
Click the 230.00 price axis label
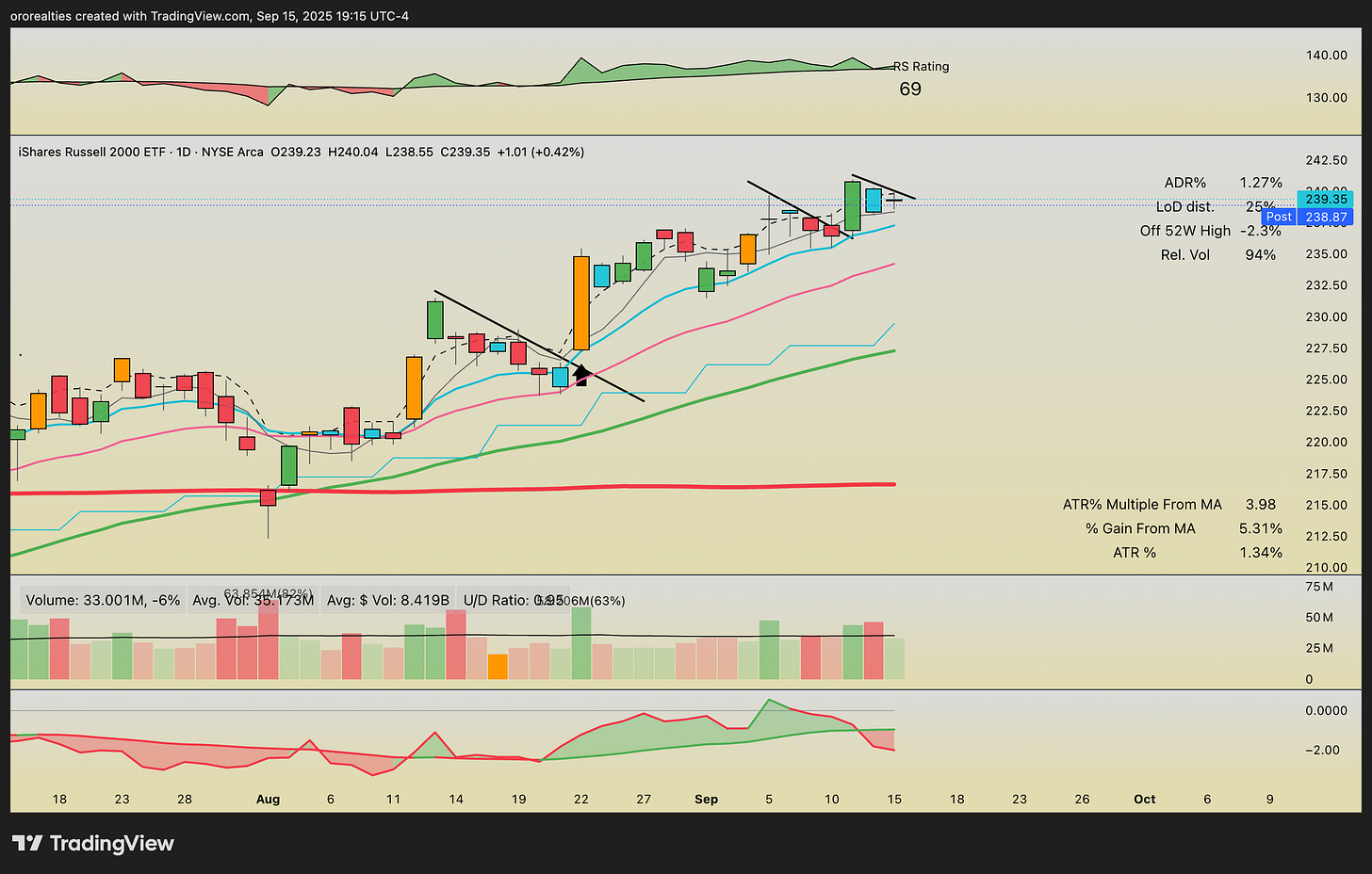(x=1327, y=317)
